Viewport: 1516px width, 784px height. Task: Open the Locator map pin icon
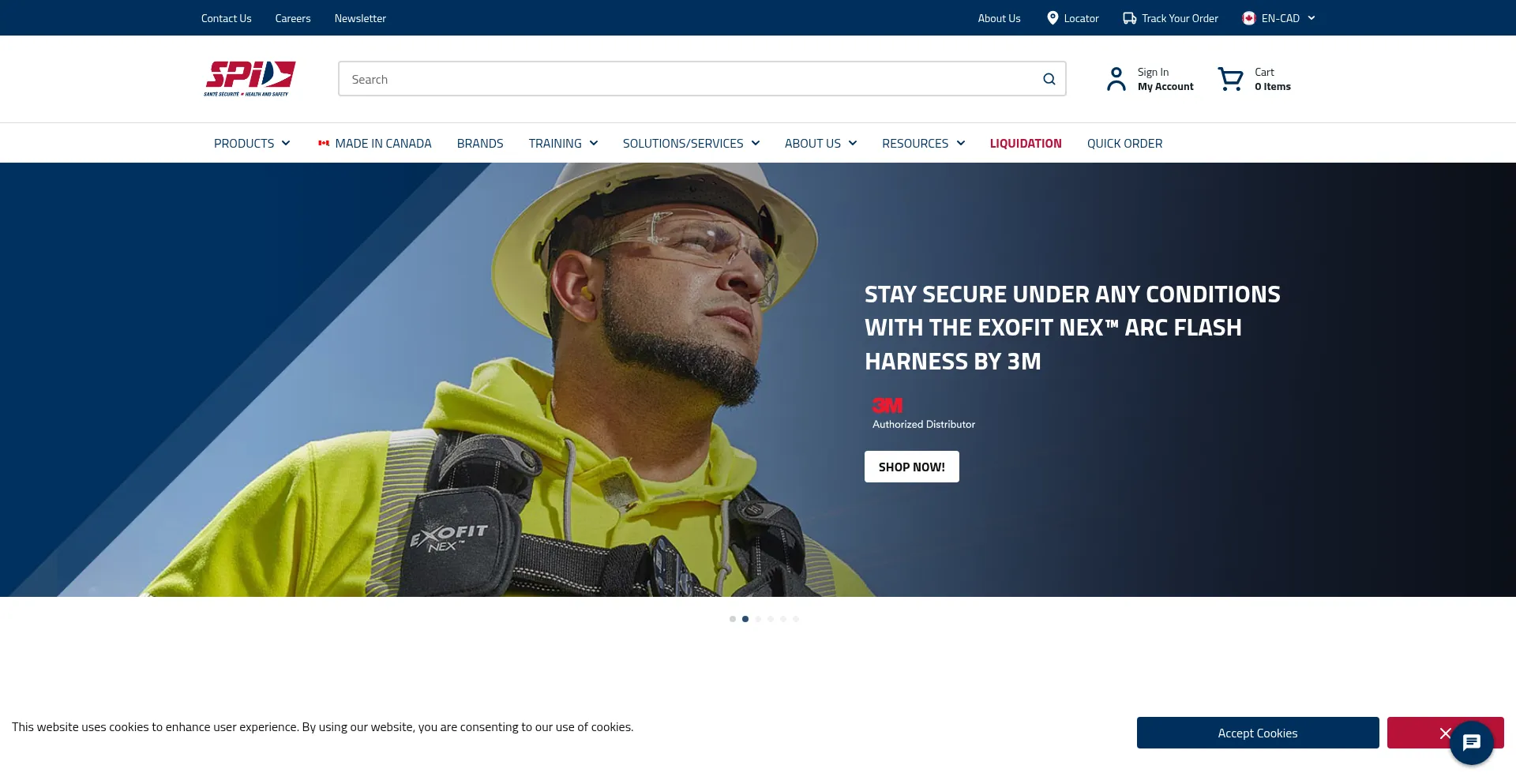[1053, 18]
